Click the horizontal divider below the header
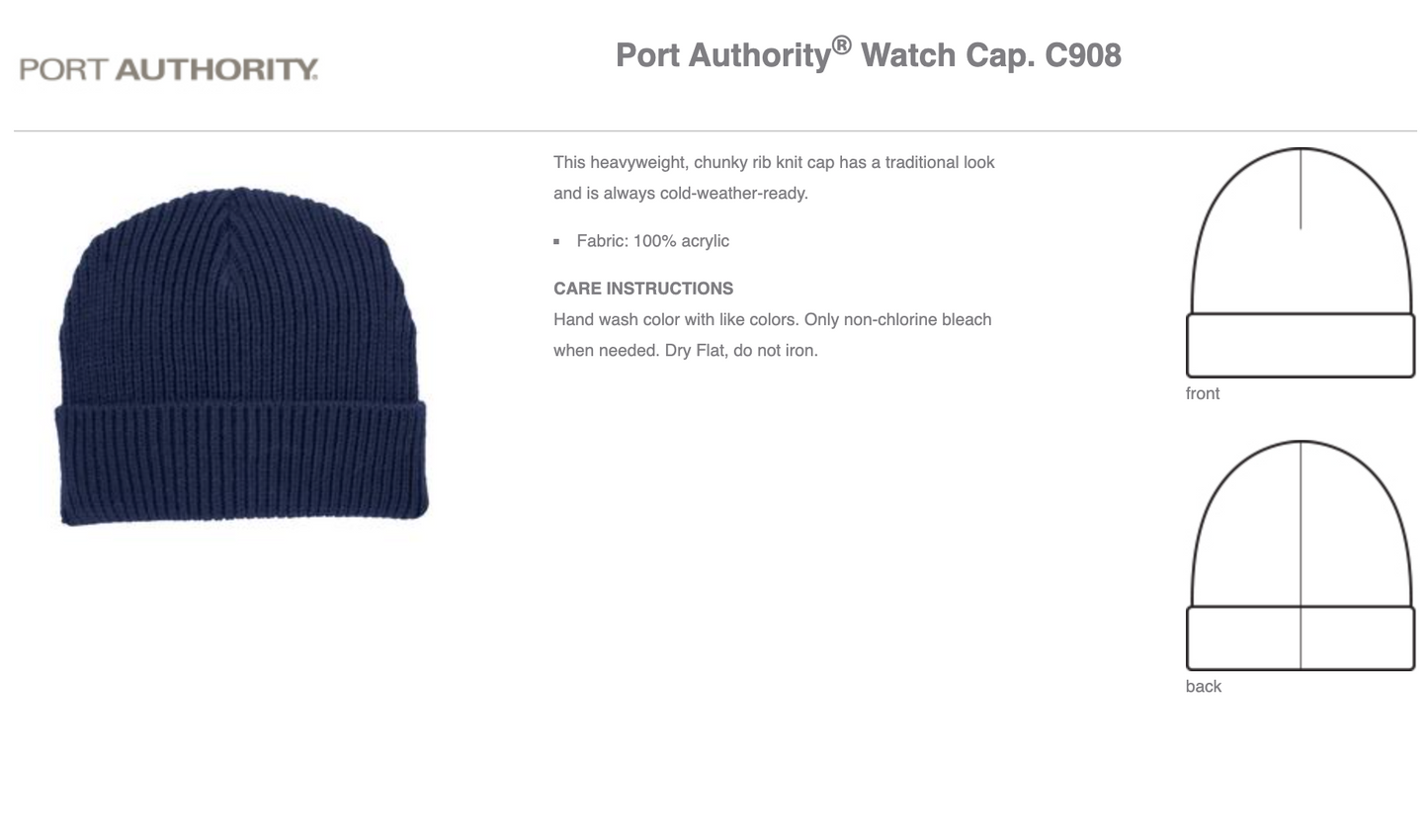Screen dimensions: 1428x840 click(714, 130)
